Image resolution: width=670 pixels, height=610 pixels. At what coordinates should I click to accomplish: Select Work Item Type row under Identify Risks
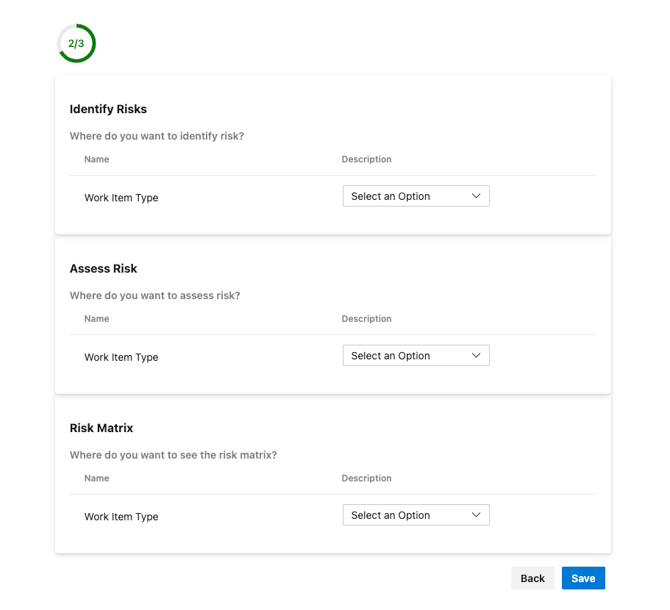[x=121, y=198]
